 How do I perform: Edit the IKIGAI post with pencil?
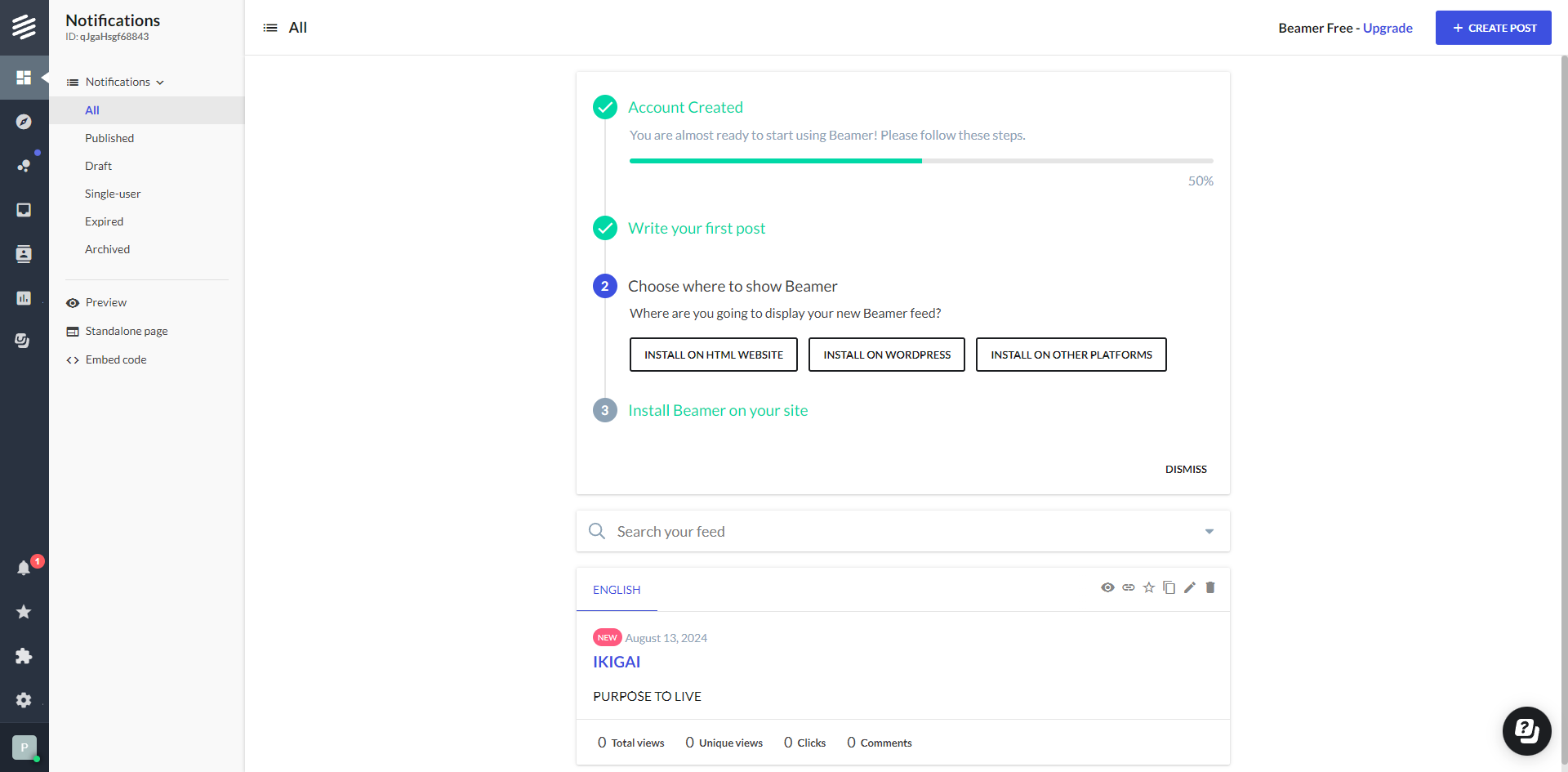(x=1190, y=587)
